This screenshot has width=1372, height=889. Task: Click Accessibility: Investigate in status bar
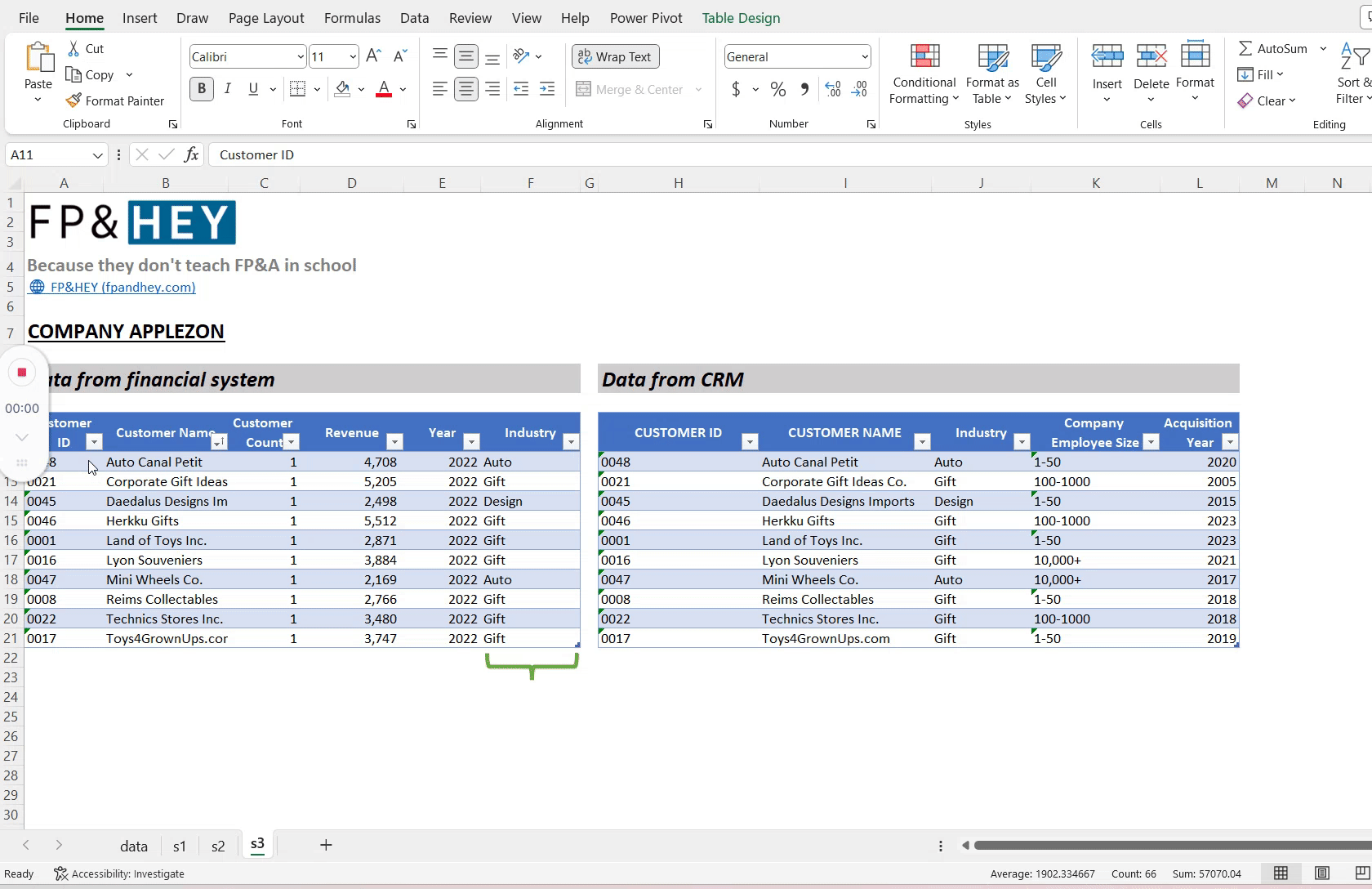click(x=119, y=873)
